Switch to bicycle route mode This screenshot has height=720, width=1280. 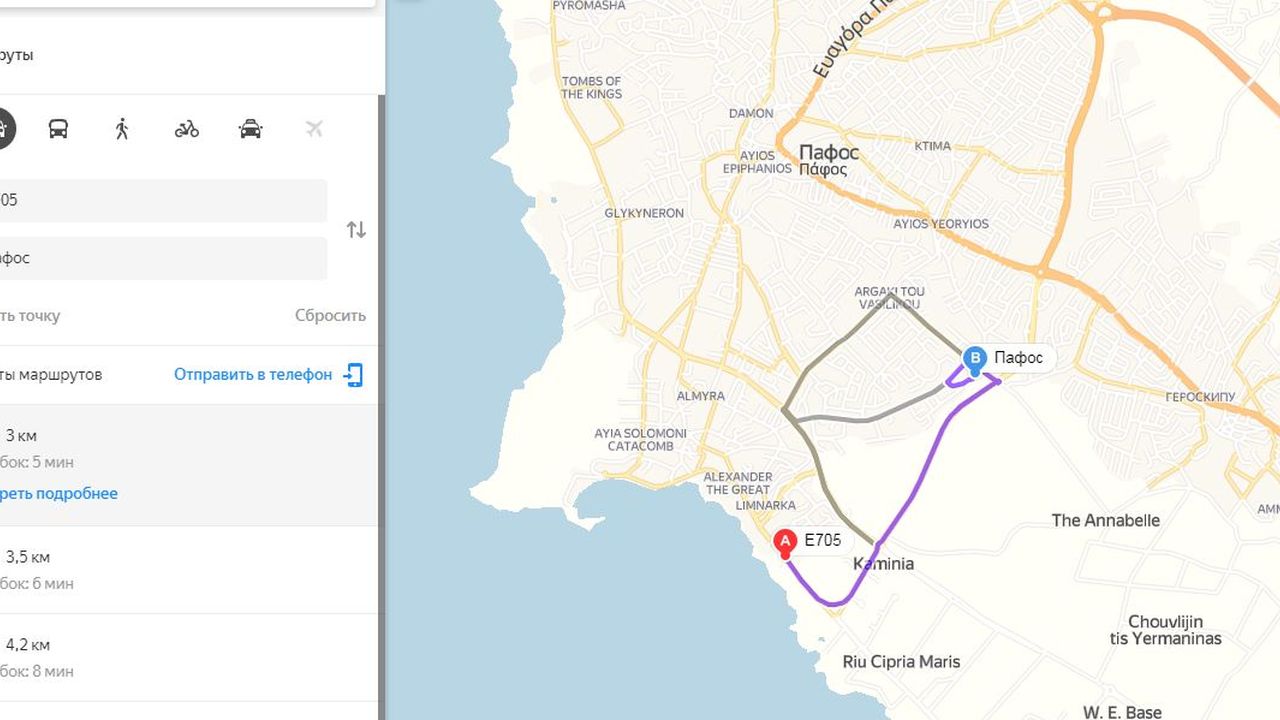[x=187, y=129]
